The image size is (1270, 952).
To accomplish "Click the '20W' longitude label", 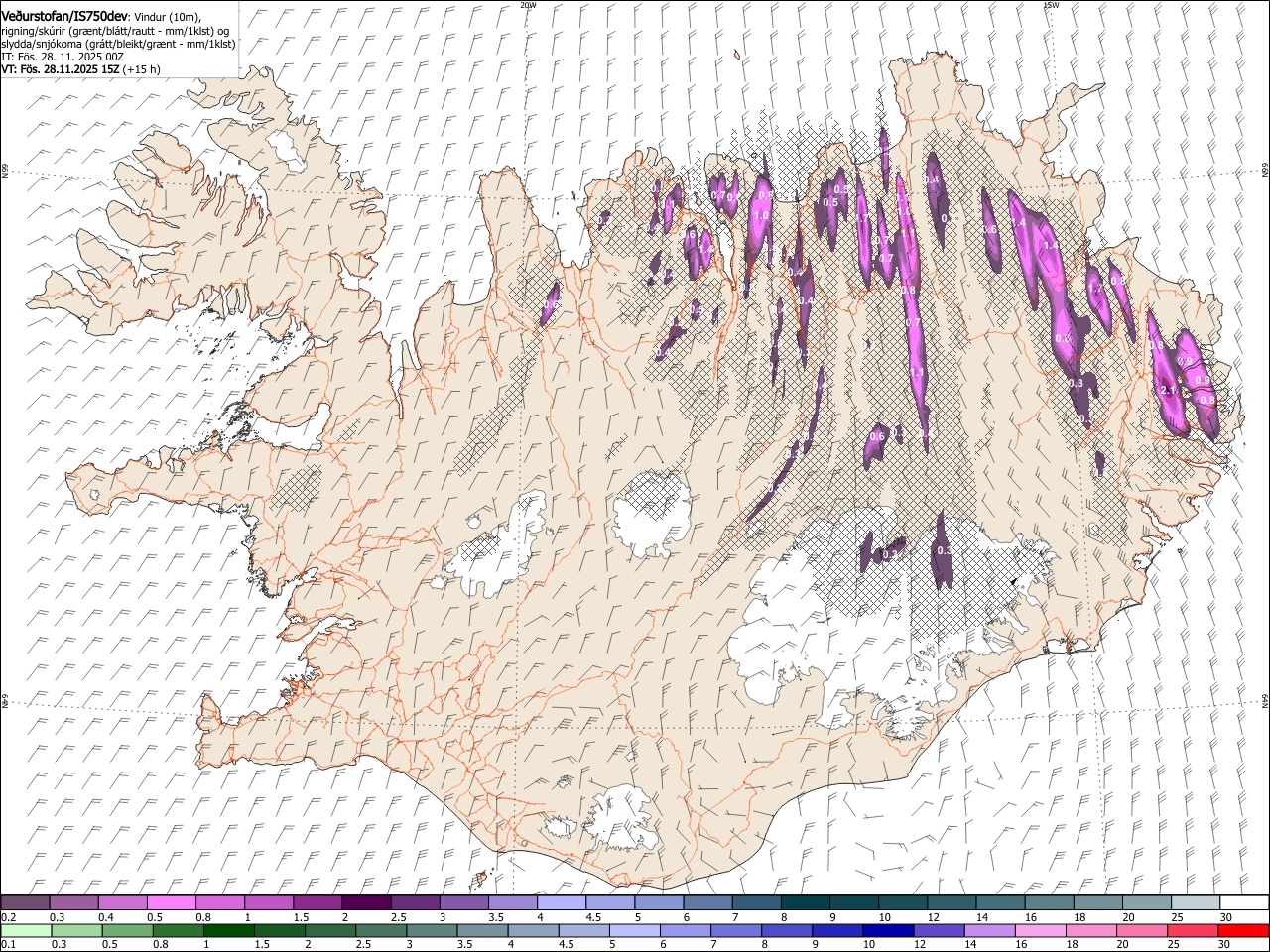I will pos(528,5).
